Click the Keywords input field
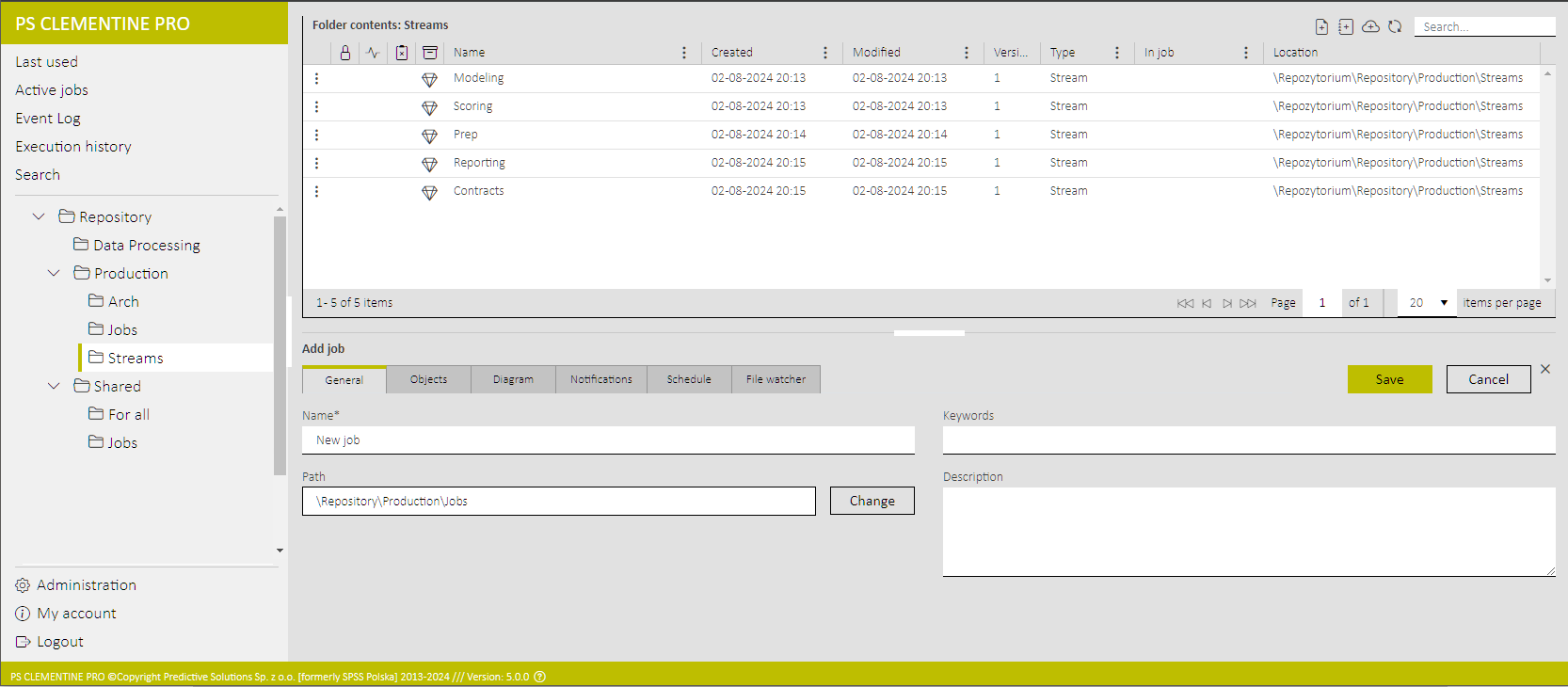The image size is (1568, 687). click(x=1249, y=440)
